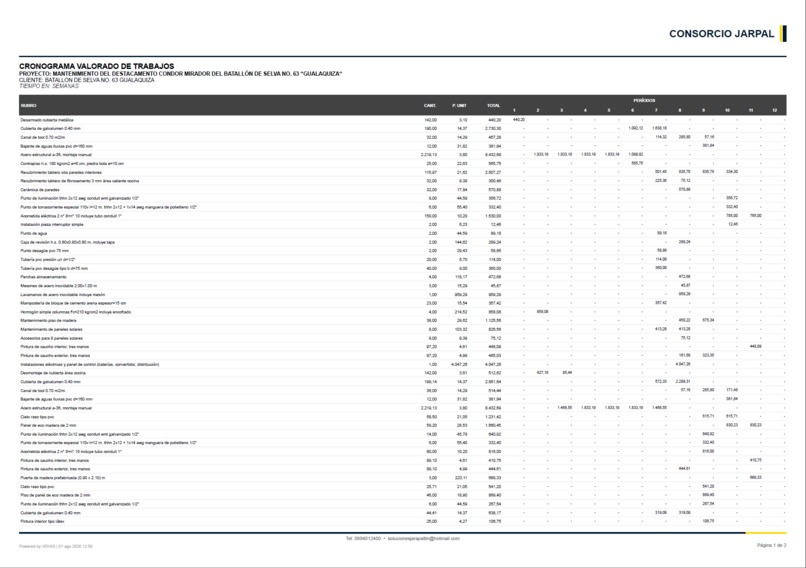Select the Cerámica de paredes row
806x568 pixels.
pos(402,190)
